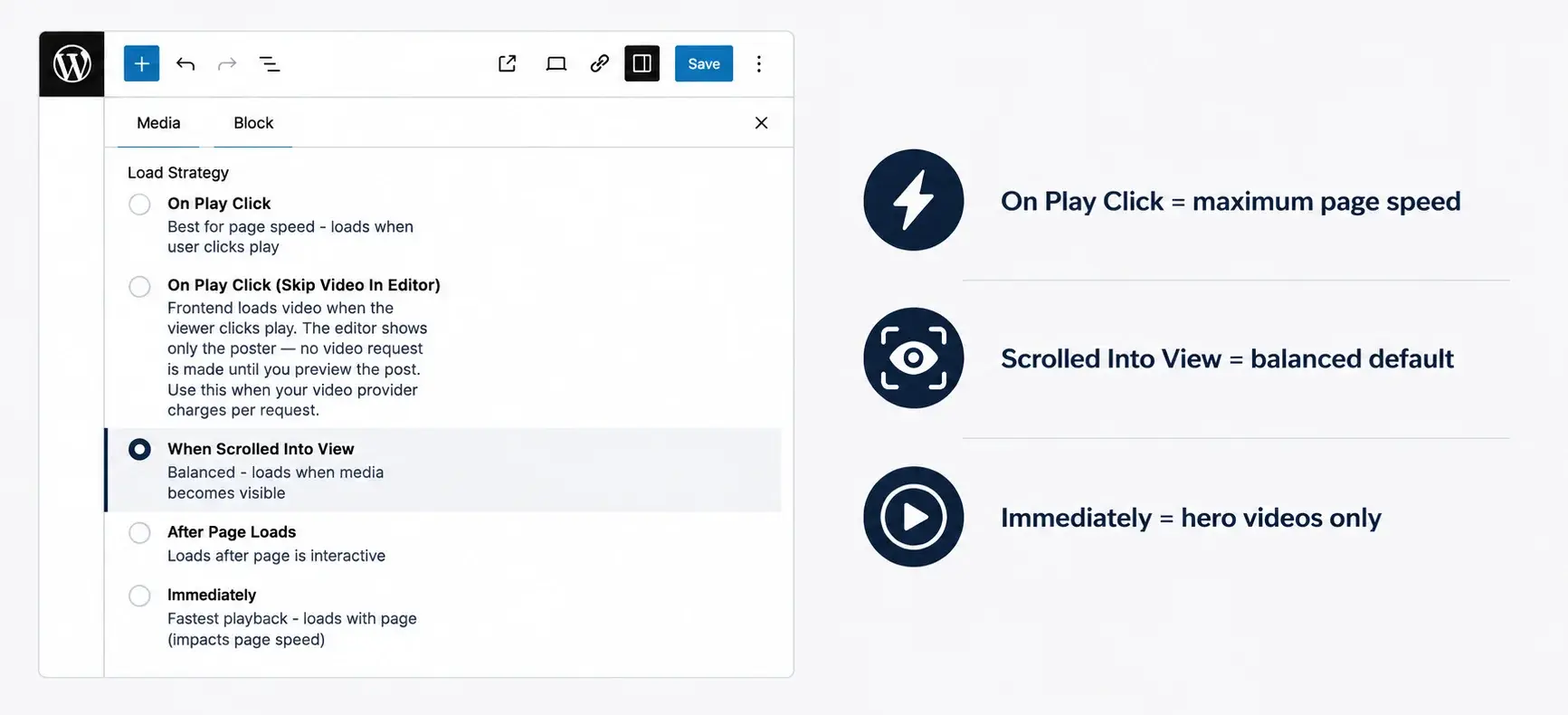Click 'Immediately = hero videos only' text
The image size is (1568, 715).
[x=1191, y=518]
